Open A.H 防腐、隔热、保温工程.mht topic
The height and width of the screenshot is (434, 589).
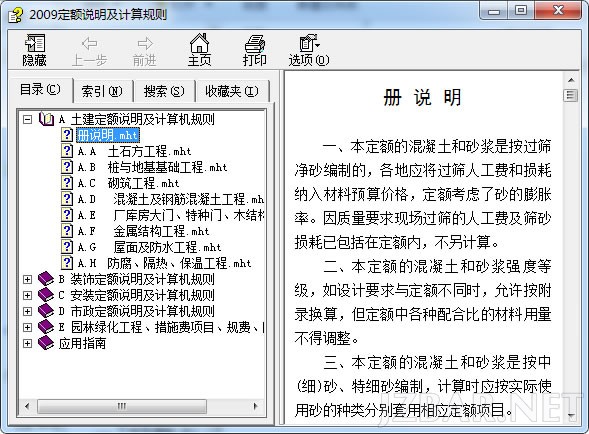[164, 263]
